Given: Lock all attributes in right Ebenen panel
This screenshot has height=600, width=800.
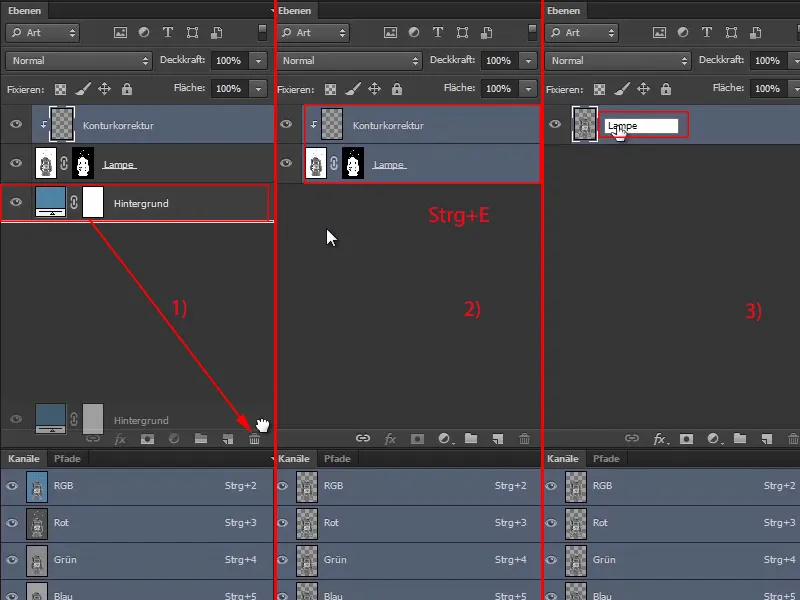Looking at the screenshot, I should pos(666,89).
